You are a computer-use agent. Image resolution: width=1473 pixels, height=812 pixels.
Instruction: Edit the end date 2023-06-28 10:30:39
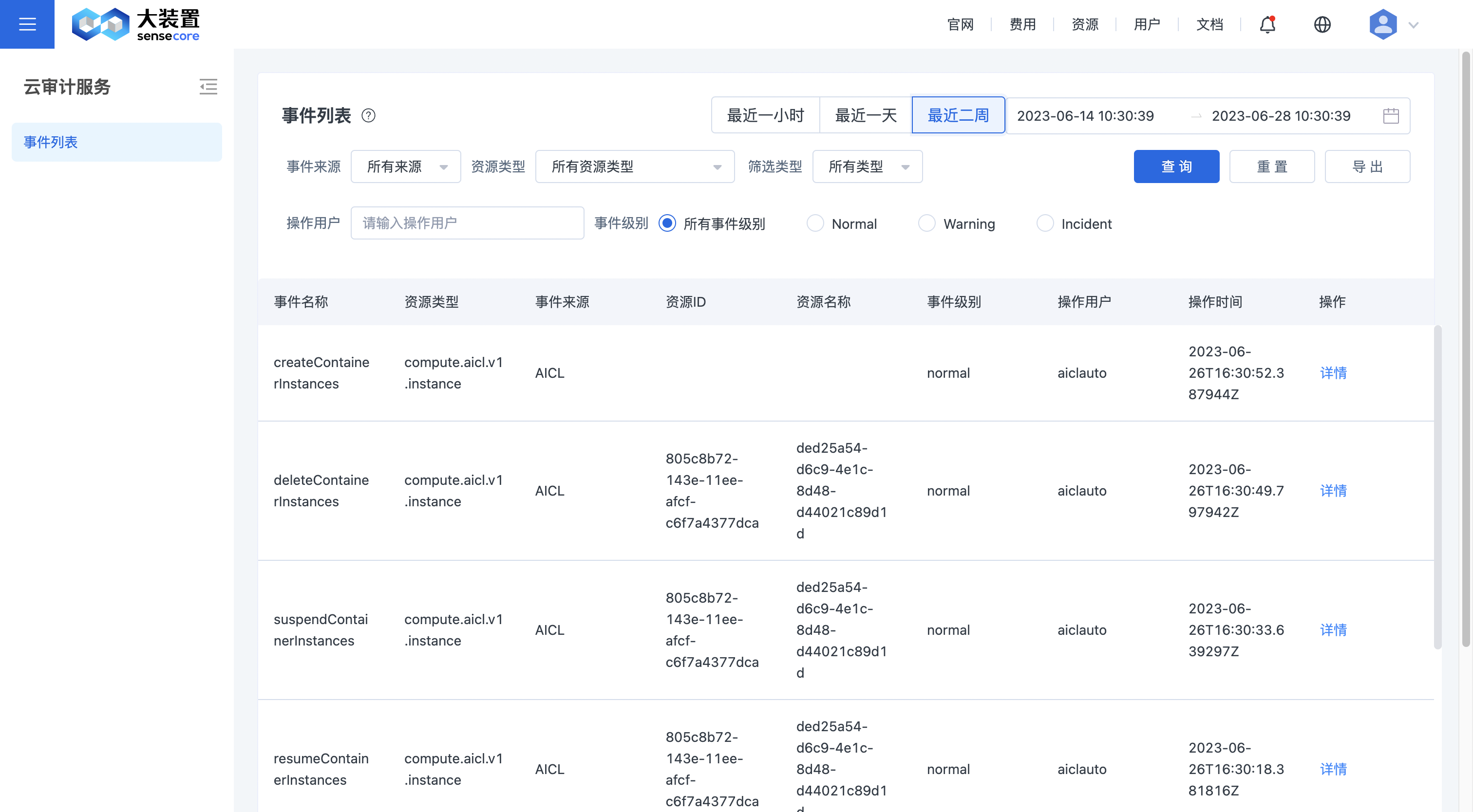1281,116
